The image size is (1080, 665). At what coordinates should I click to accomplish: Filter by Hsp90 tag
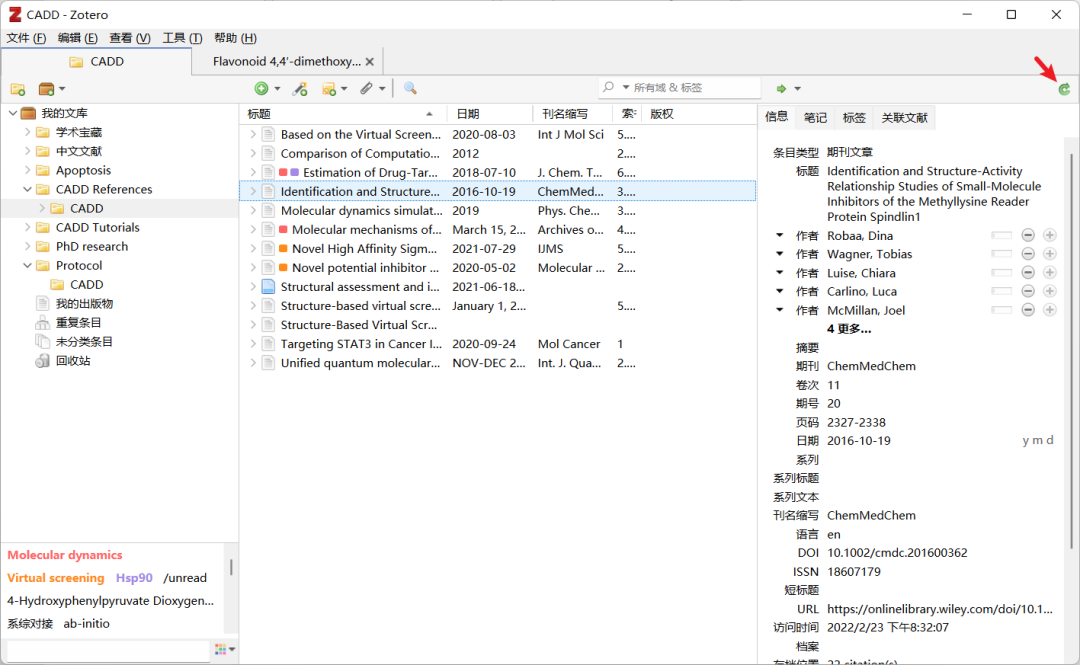coord(134,577)
